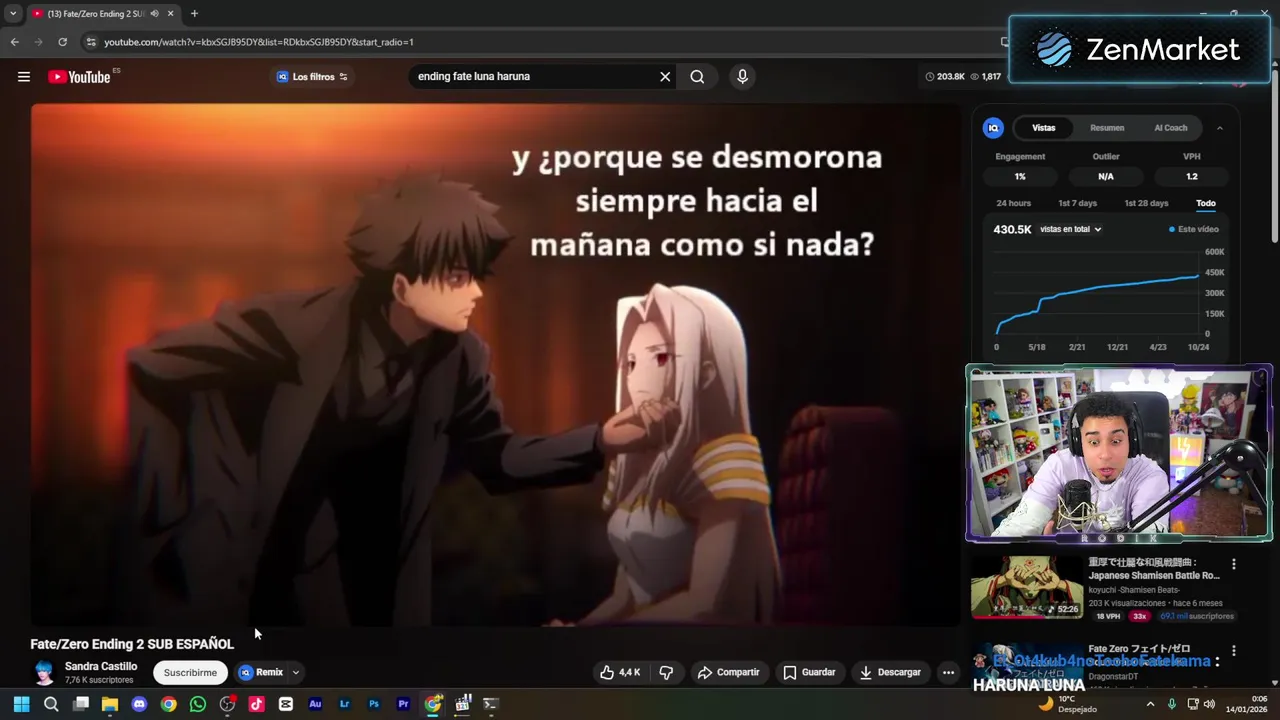
Task: Open Sandra Castillo channel avatar
Action: coord(43,672)
